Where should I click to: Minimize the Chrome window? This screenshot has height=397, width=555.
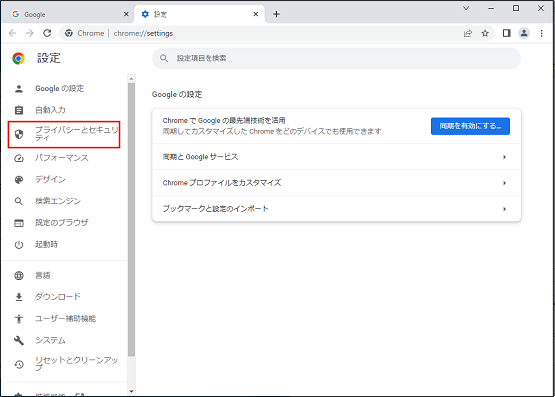click(491, 8)
